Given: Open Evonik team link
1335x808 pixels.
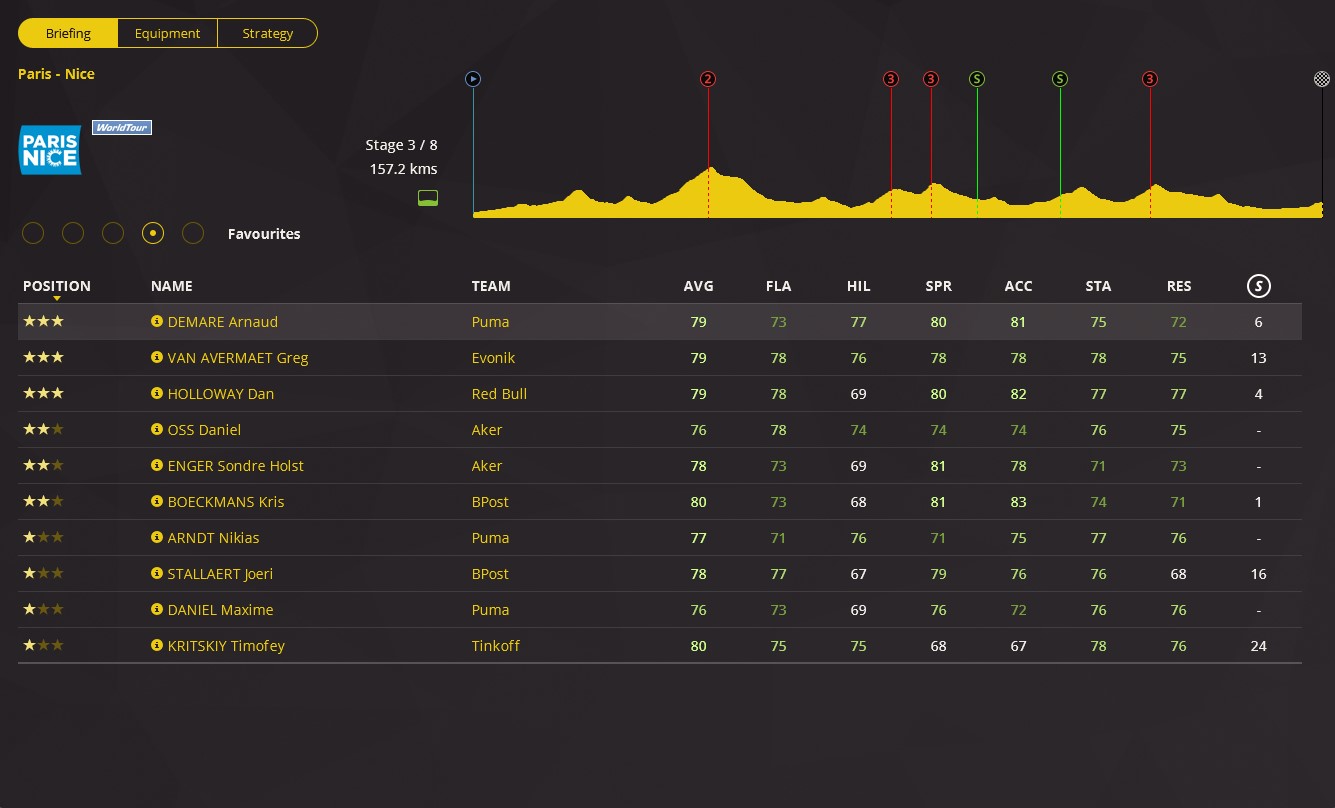Looking at the screenshot, I should click(x=494, y=358).
